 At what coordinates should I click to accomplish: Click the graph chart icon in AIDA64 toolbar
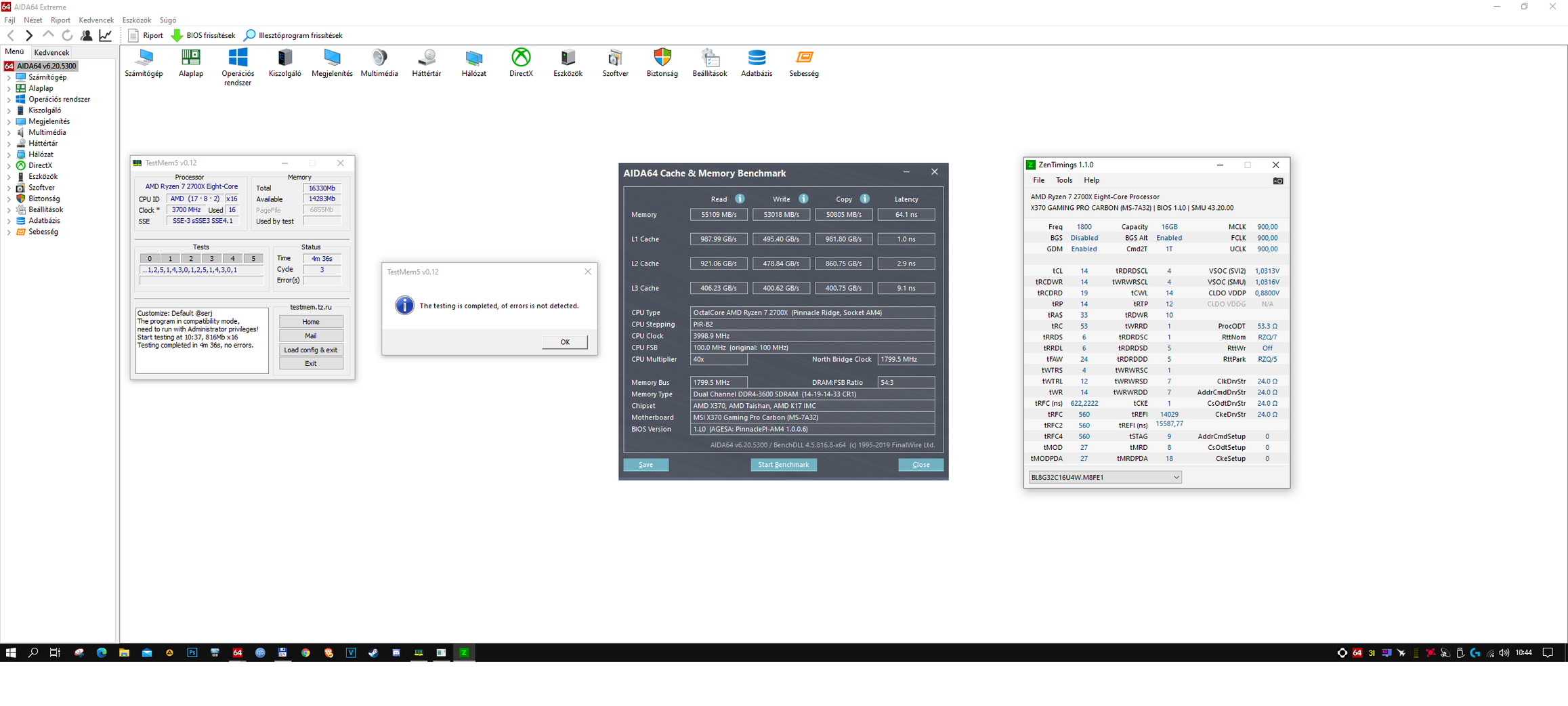[x=106, y=35]
